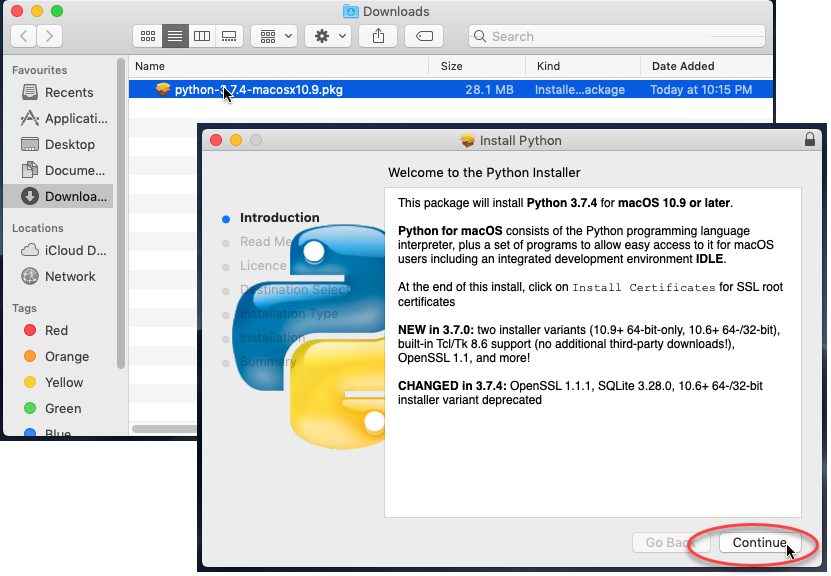Click Continue in the Python installer

pyautogui.click(x=759, y=543)
